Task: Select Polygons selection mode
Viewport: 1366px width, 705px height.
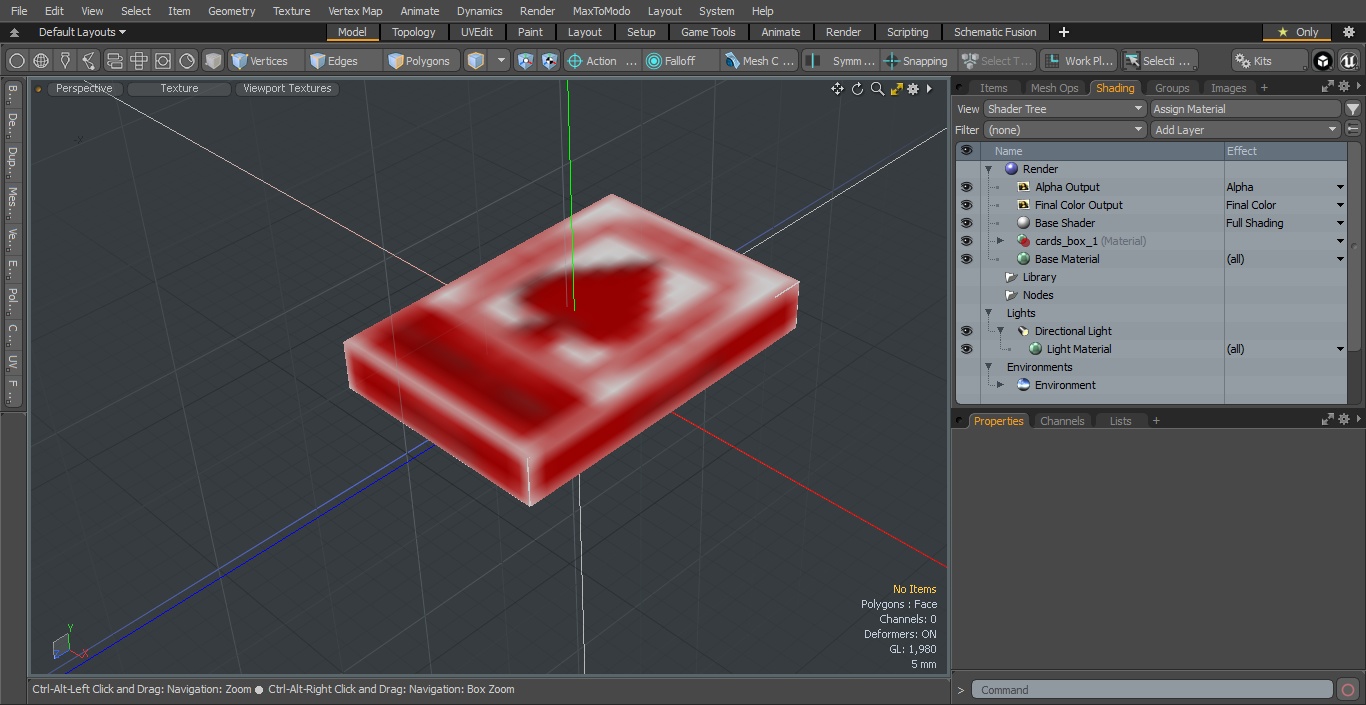Action: coord(422,61)
